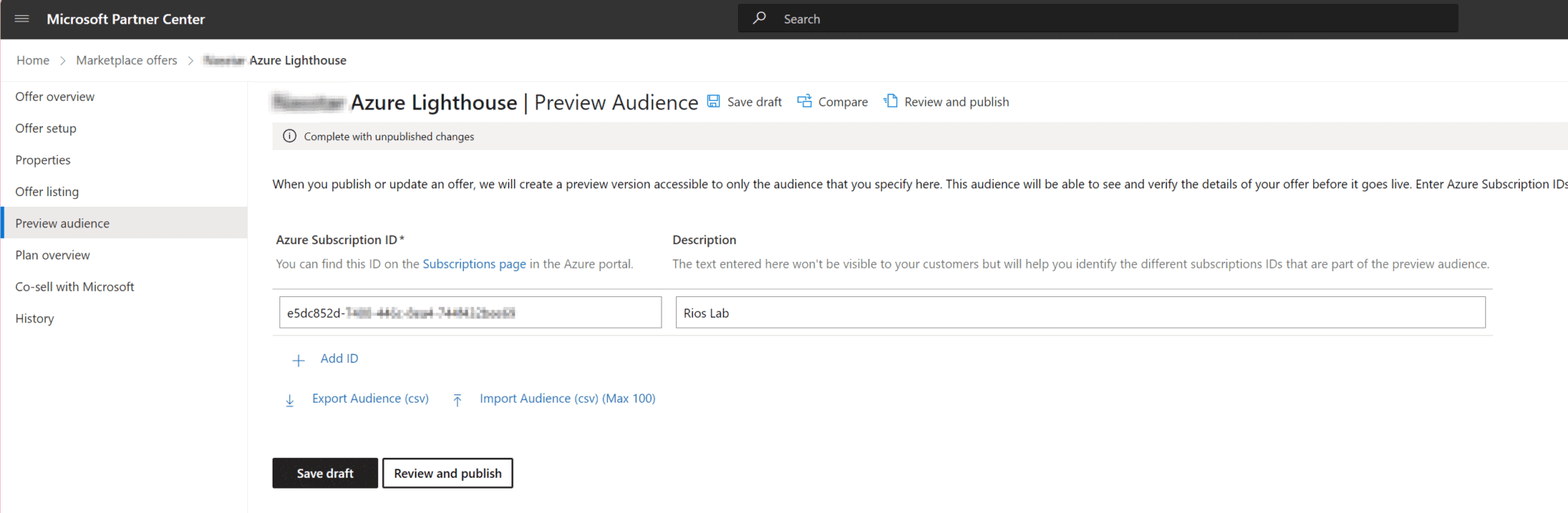Open the Subscriptions page link
Screen dimensions: 1568x513
pyautogui.click(x=474, y=264)
